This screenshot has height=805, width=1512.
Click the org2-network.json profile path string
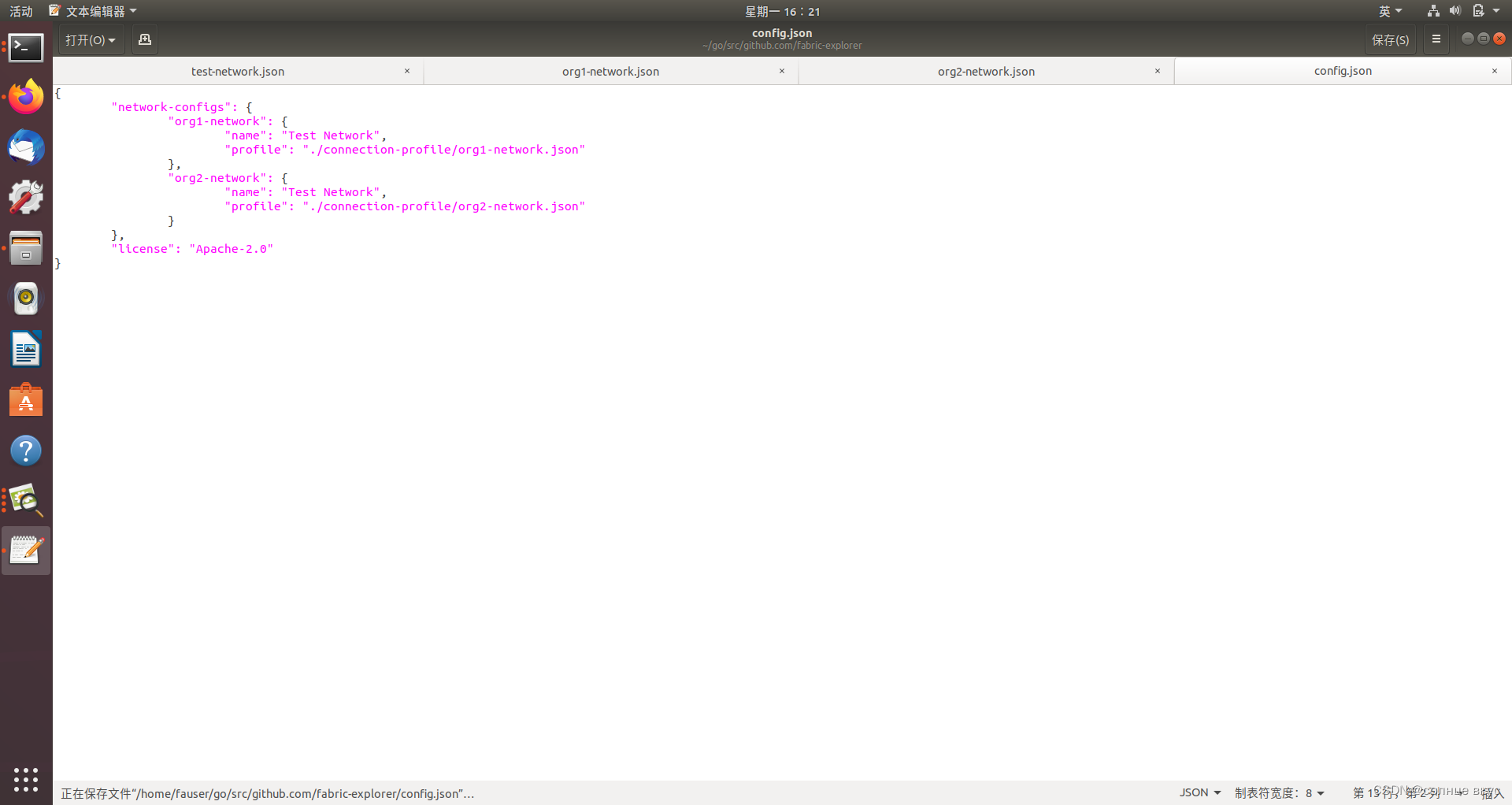[443, 206]
